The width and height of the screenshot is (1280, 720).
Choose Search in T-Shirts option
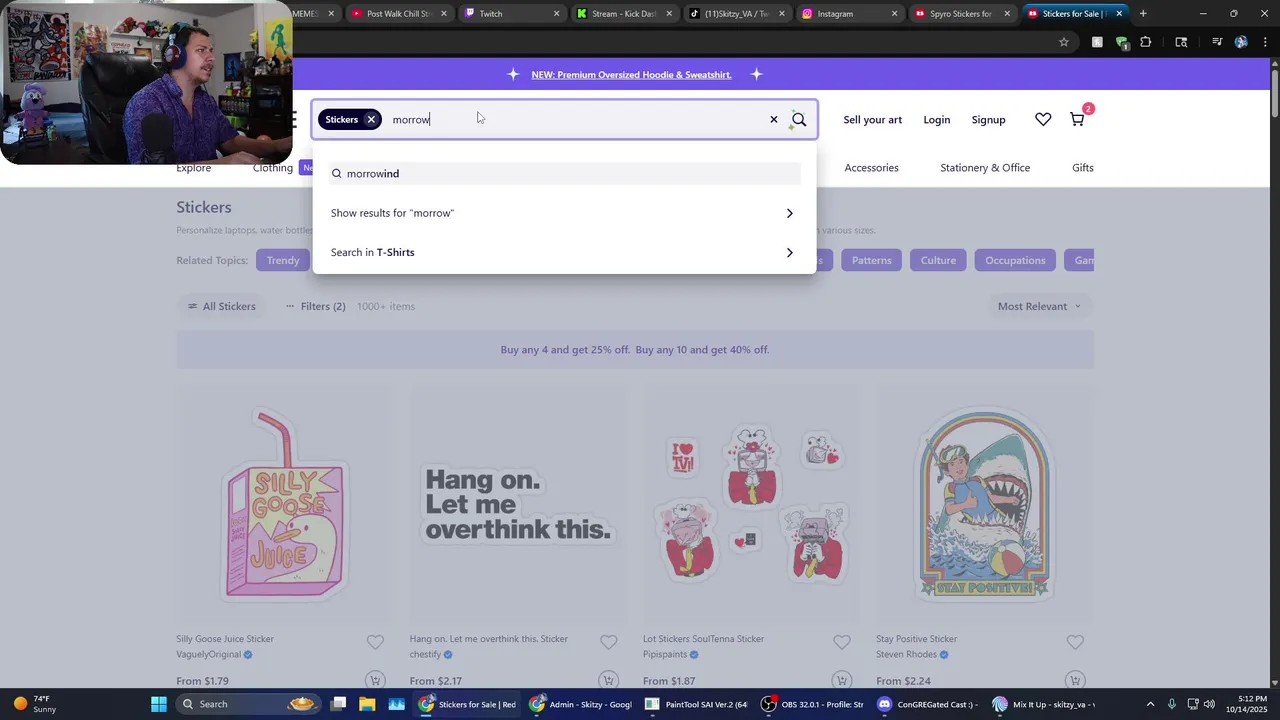pyautogui.click(x=565, y=252)
